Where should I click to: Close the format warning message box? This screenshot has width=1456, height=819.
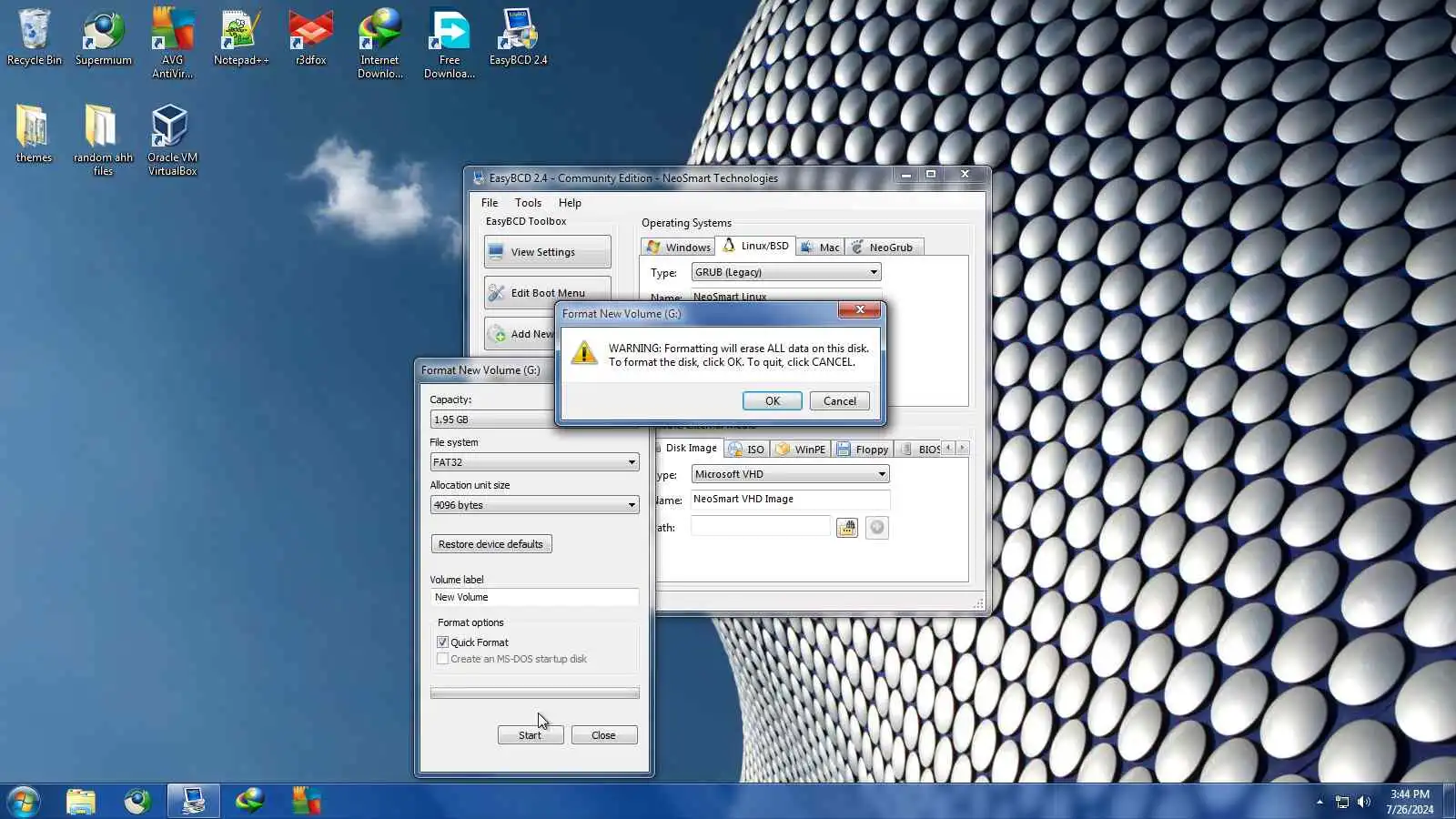pyautogui.click(x=859, y=310)
